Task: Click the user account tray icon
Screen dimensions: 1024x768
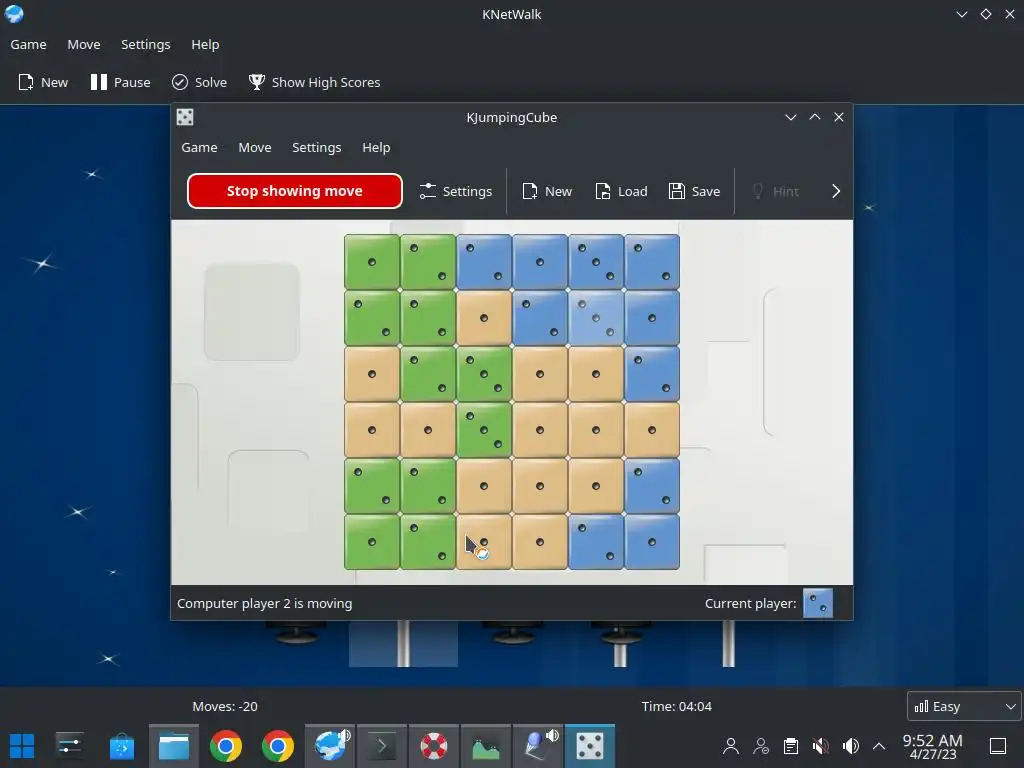Action: coord(731,746)
